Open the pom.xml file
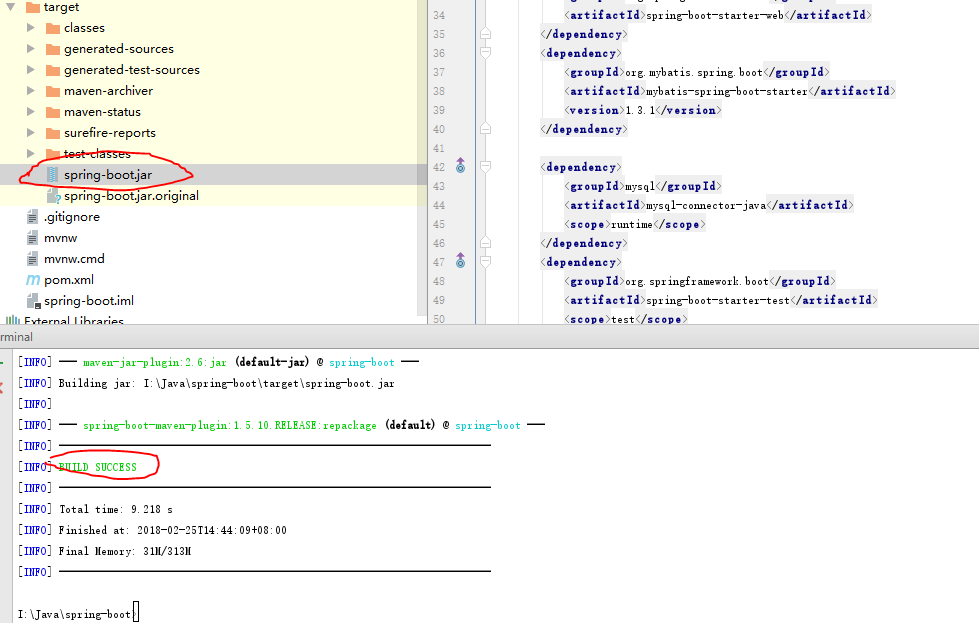The image size is (979, 623). (69, 280)
